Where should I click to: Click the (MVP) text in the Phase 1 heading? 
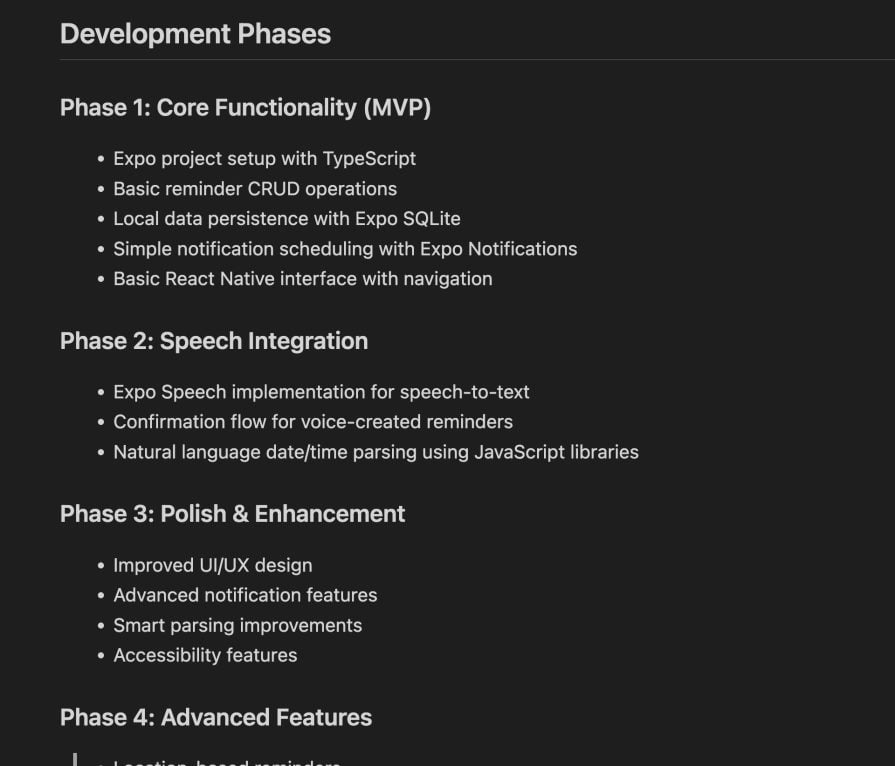(397, 108)
